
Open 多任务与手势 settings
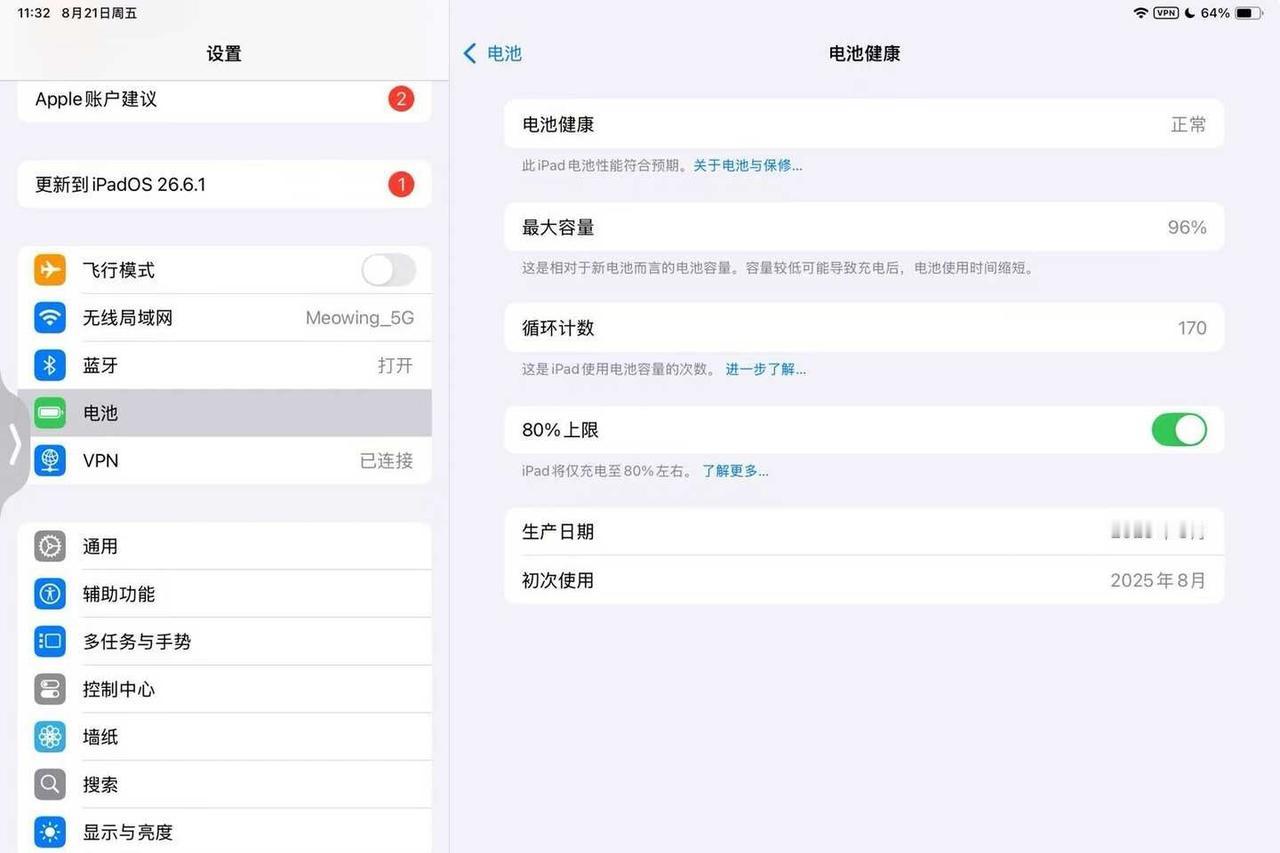224,642
